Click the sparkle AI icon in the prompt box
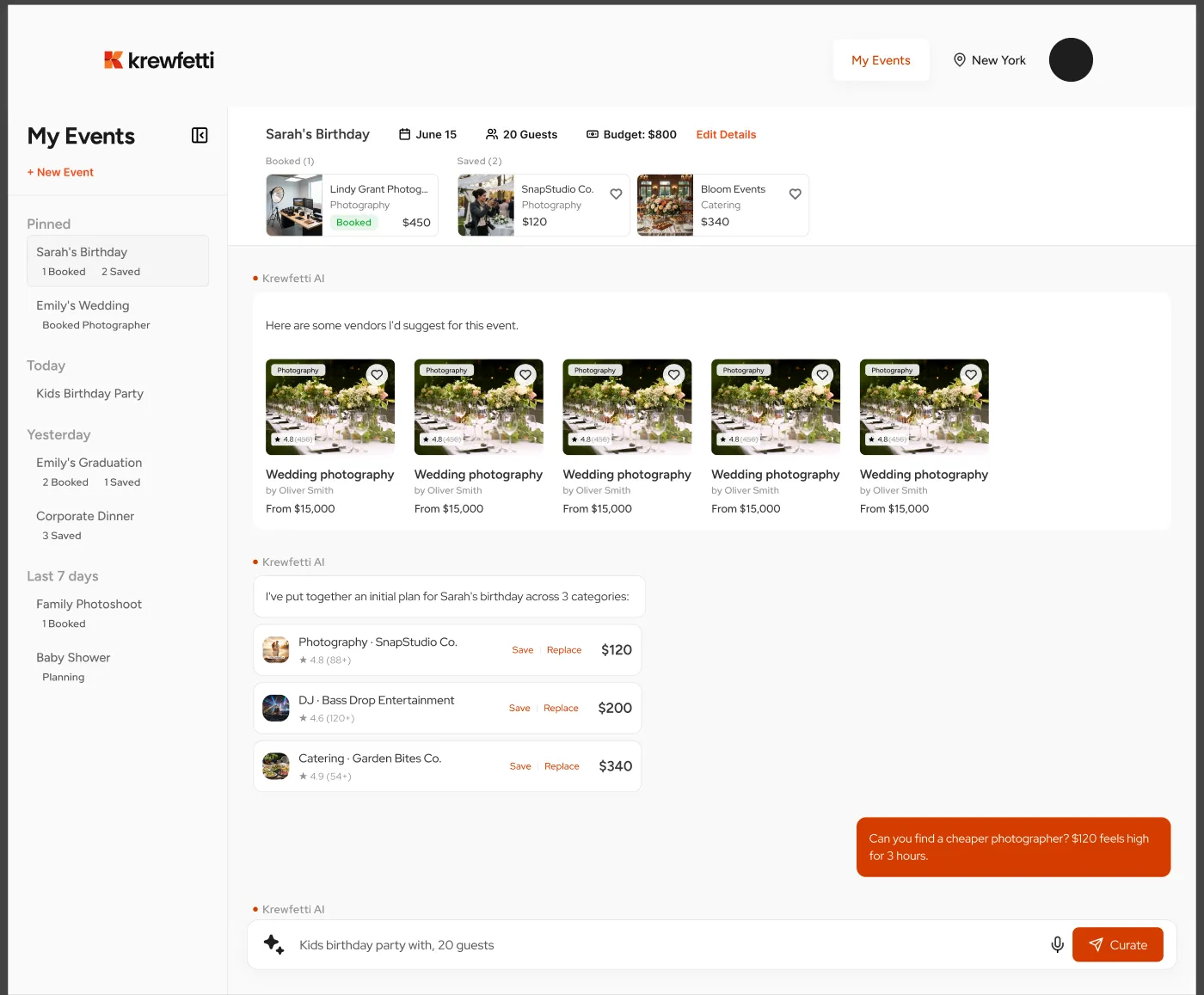The image size is (1204, 995). click(x=273, y=944)
